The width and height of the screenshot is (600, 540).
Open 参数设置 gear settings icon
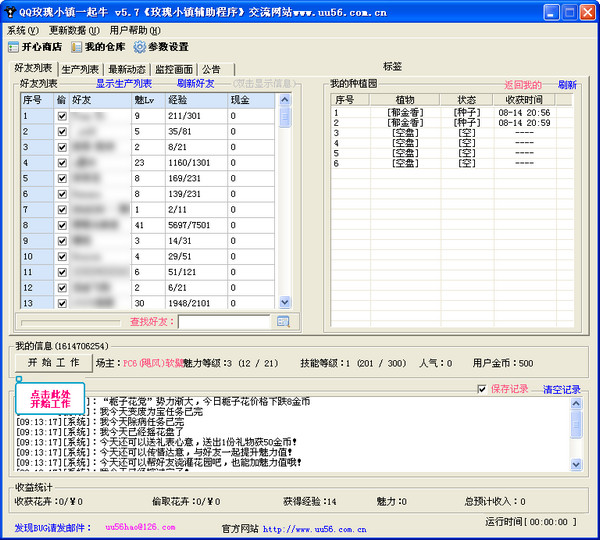(x=139, y=47)
